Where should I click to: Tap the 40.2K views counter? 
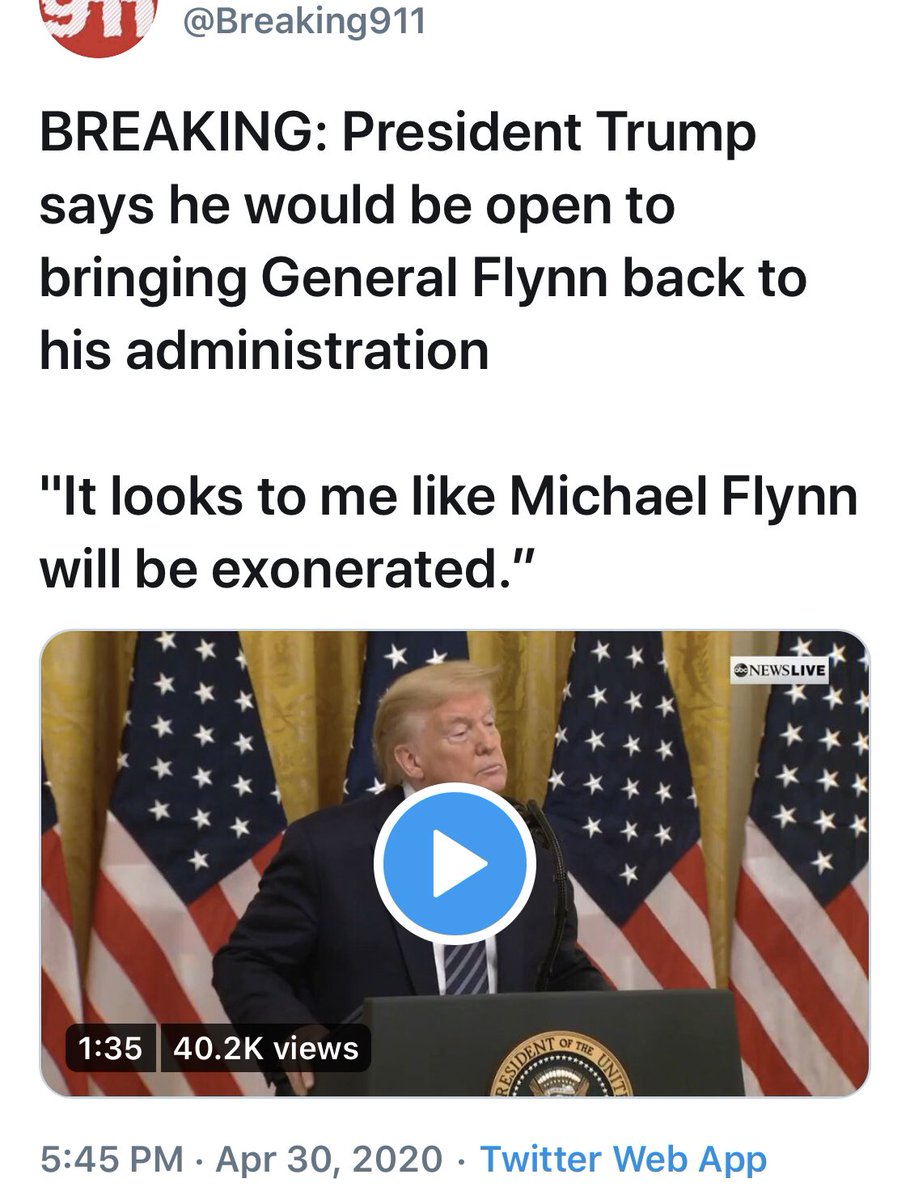click(265, 1048)
